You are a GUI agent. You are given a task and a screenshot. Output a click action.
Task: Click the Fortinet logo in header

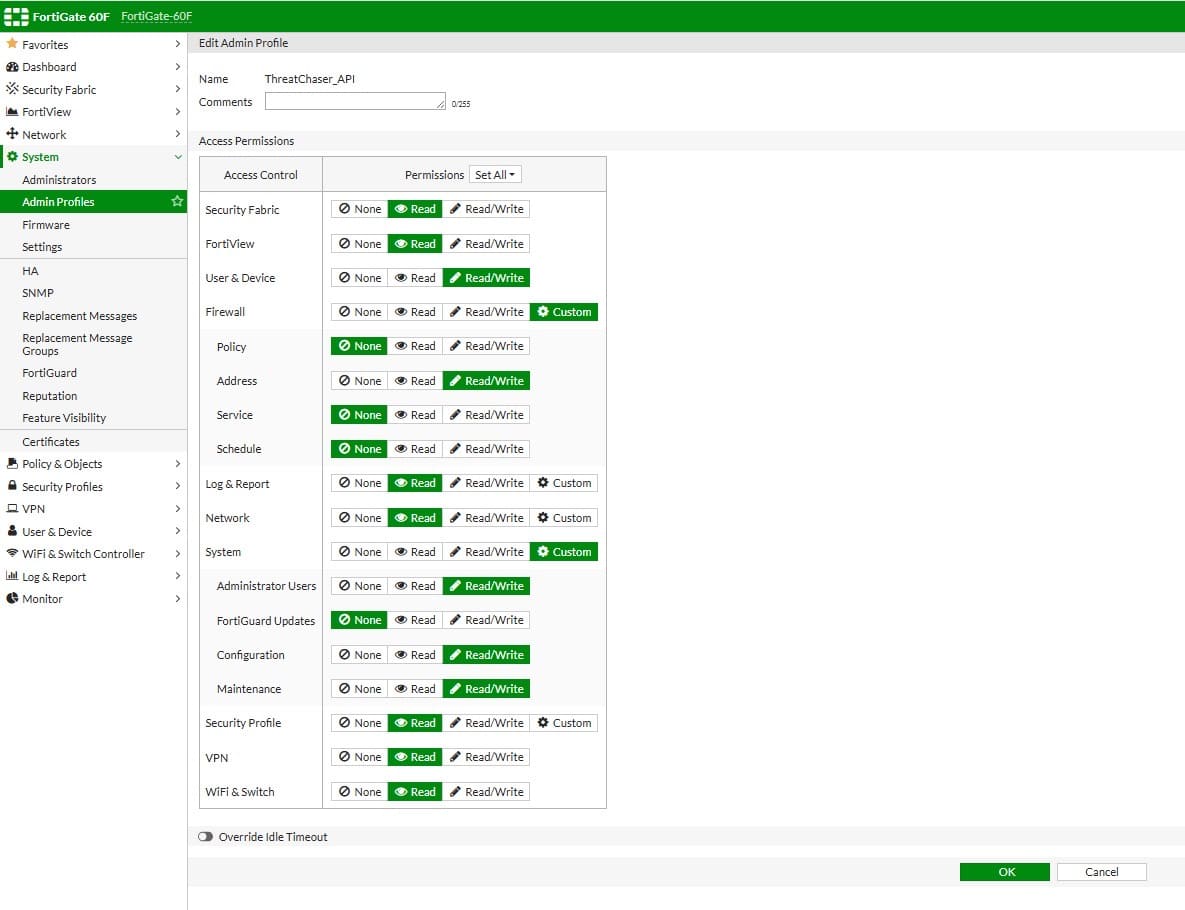(16, 16)
